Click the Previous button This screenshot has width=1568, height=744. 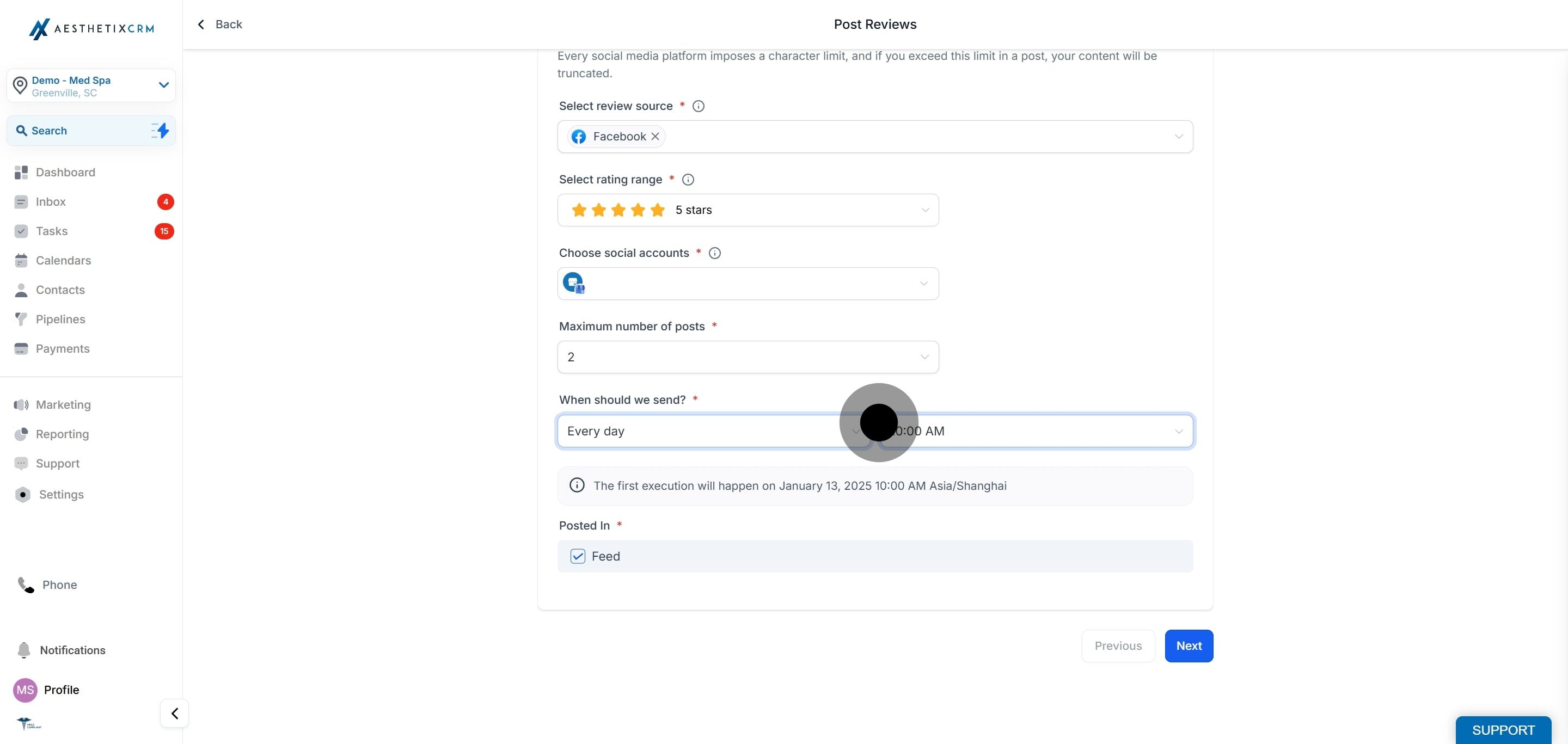(1118, 646)
